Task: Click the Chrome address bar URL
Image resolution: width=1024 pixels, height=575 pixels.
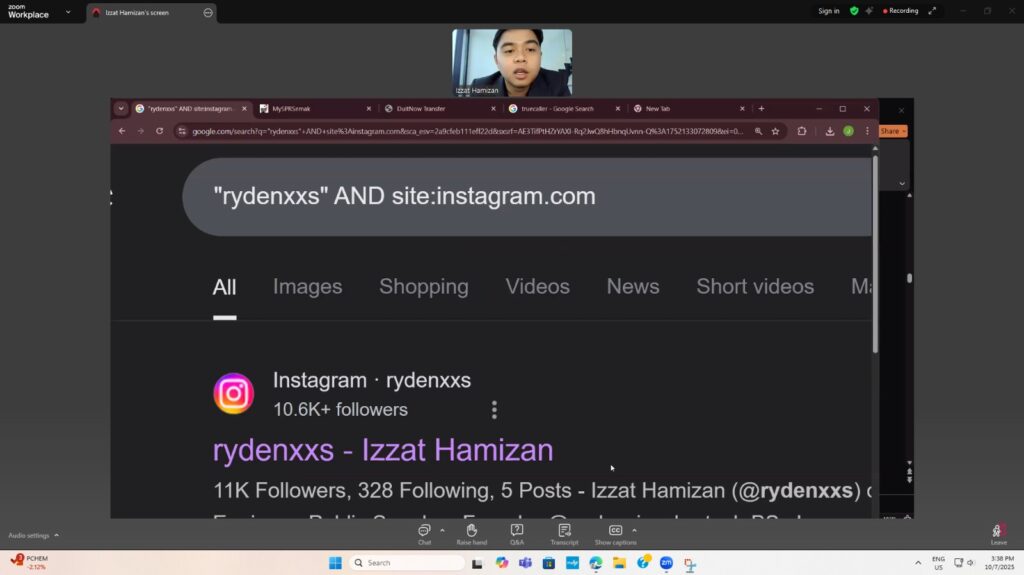Action: 467,131
